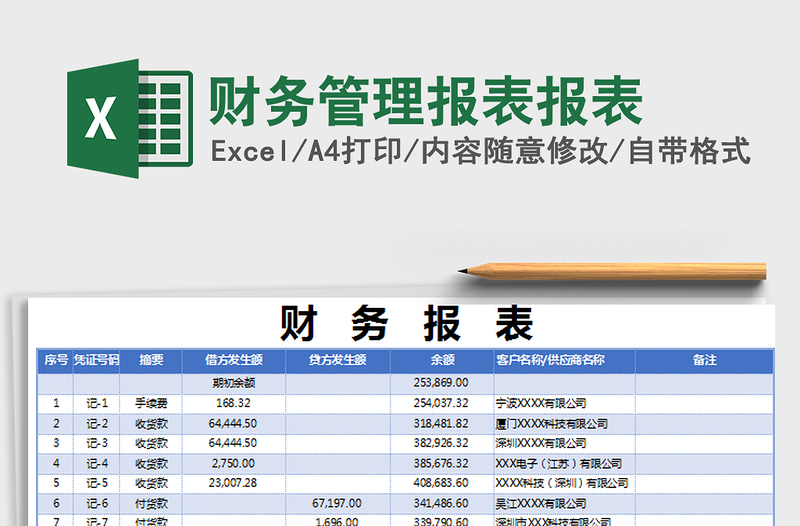This screenshot has height=526, width=800.
Task: Select the heading 财务管理报表报表
Action: pos(426,102)
